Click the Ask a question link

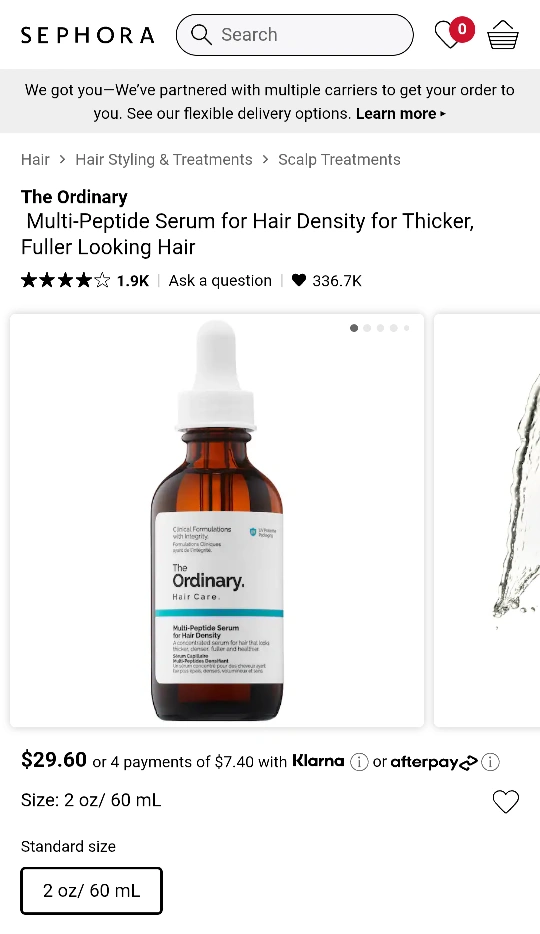(220, 281)
